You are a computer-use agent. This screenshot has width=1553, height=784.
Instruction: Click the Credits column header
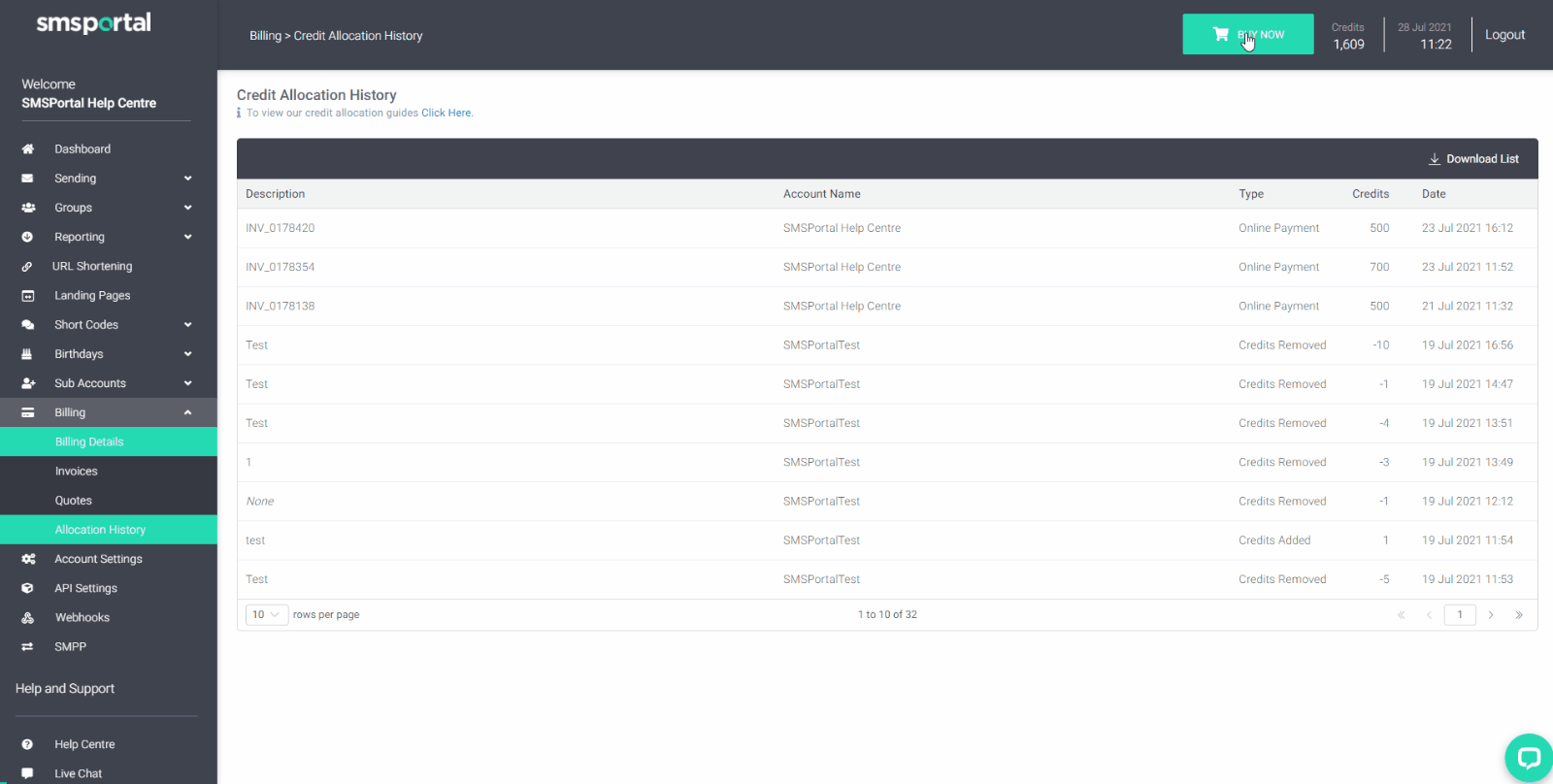(x=1371, y=194)
